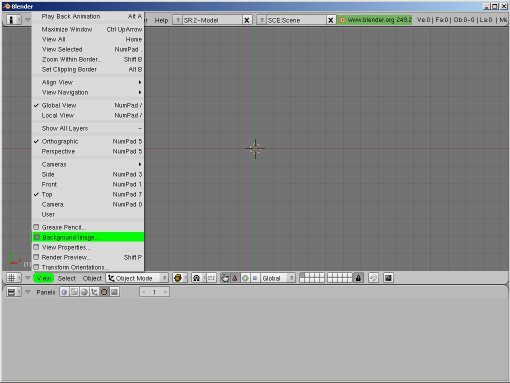
Task: Click the proportional edit icon beside lock
Action: click(373, 278)
